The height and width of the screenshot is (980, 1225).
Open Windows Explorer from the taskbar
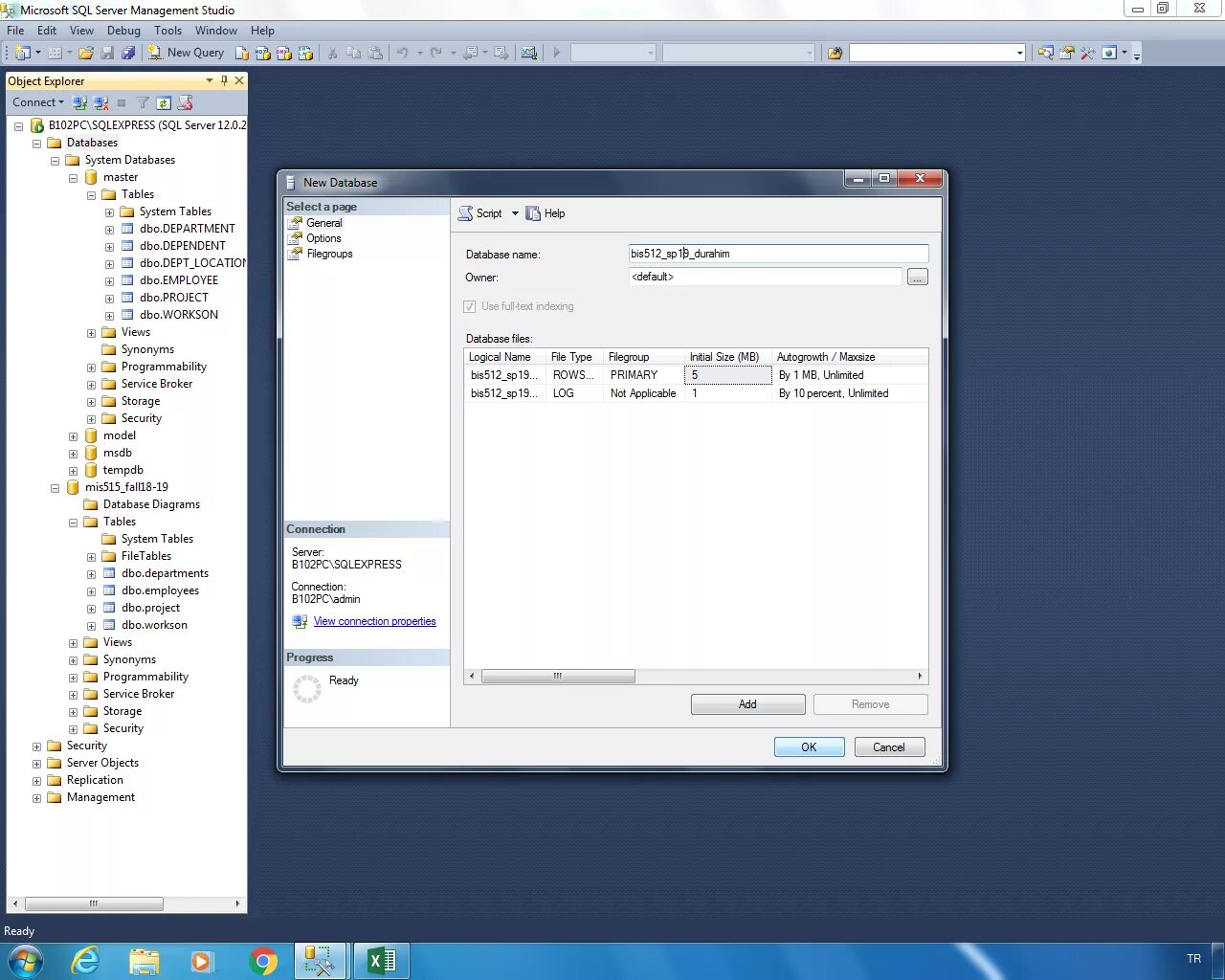[145, 961]
